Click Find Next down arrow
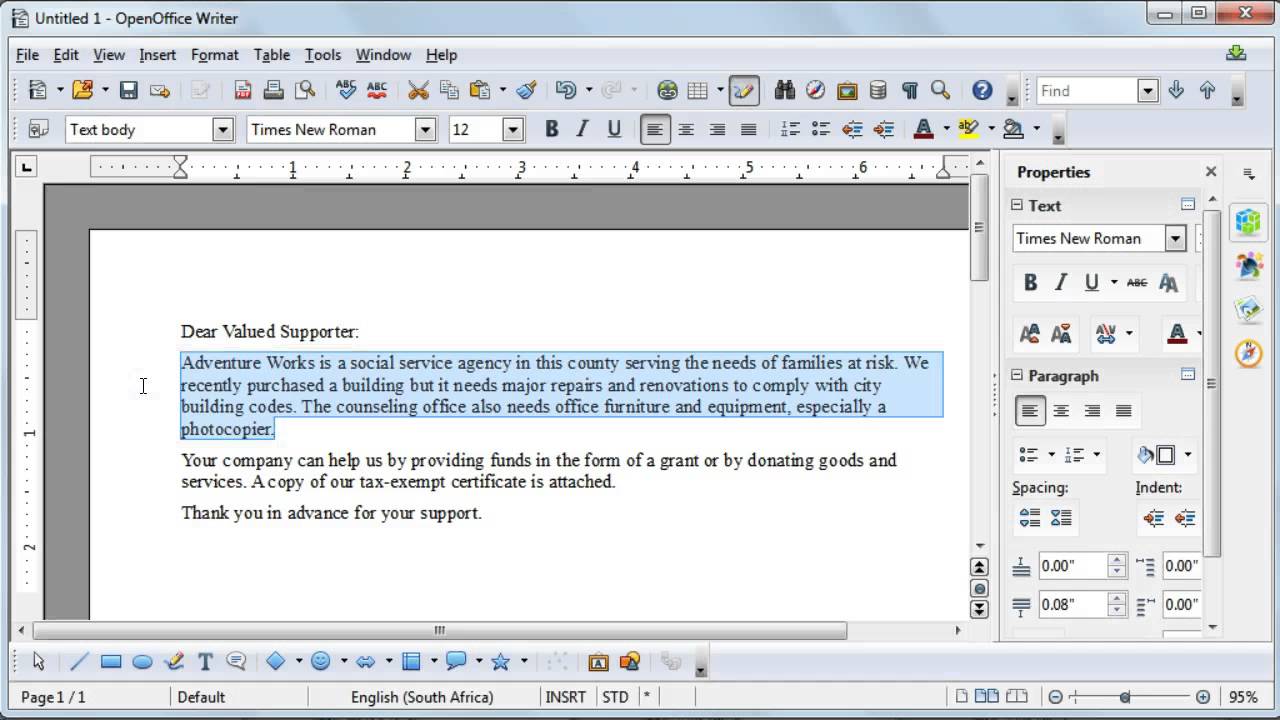The height and width of the screenshot is (720, 1280). tap(1176, 91)
